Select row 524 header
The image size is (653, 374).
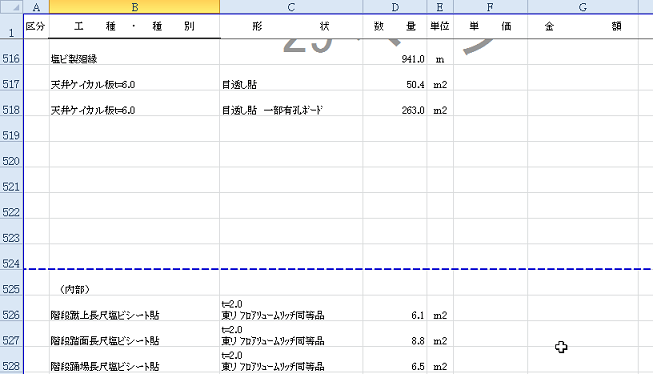point(11,257)
